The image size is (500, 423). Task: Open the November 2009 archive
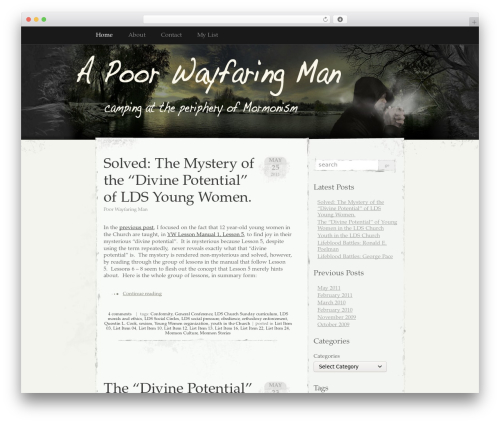[x=336, y=317]
